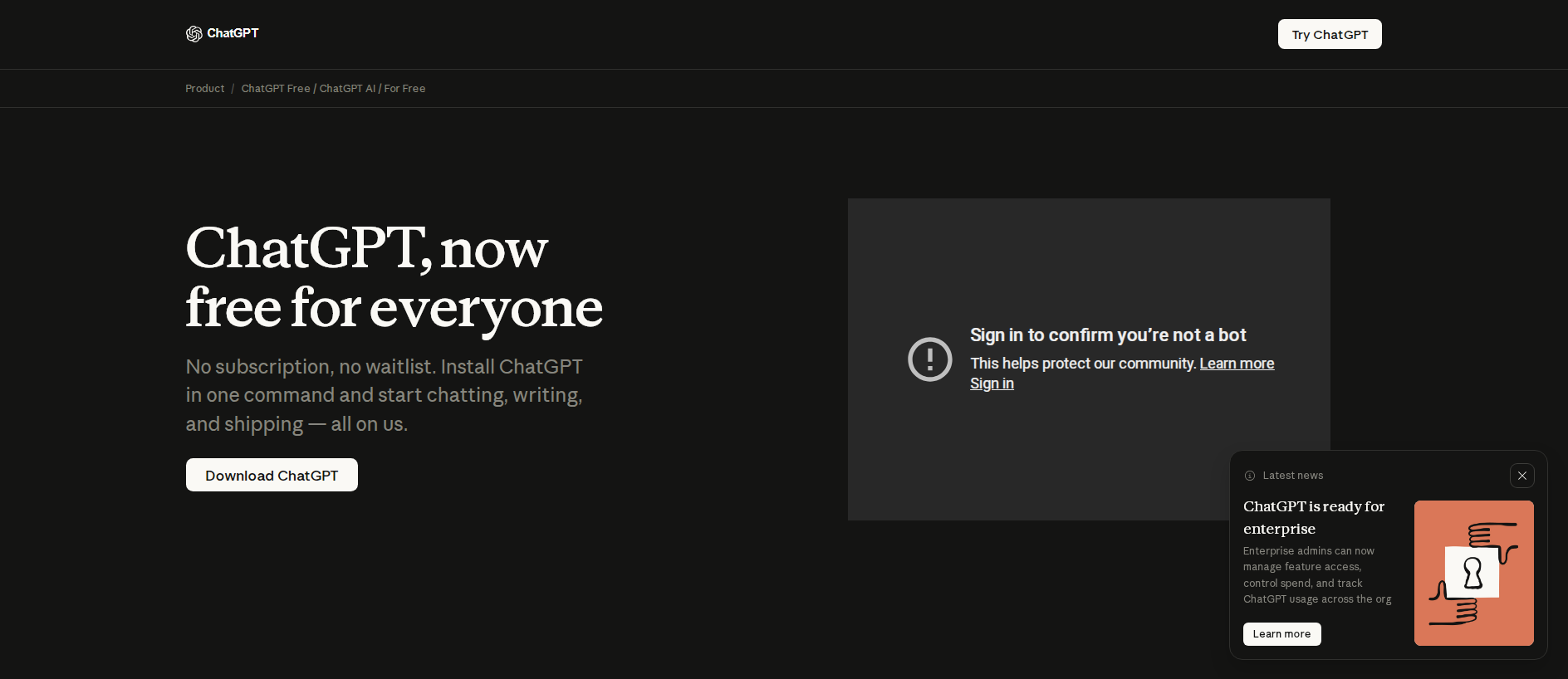The width and height of the screenshot is (1568, 679).
Task: Click the ChatGPT logo in header
Action: pyautogui.click(x=223, y=33)
